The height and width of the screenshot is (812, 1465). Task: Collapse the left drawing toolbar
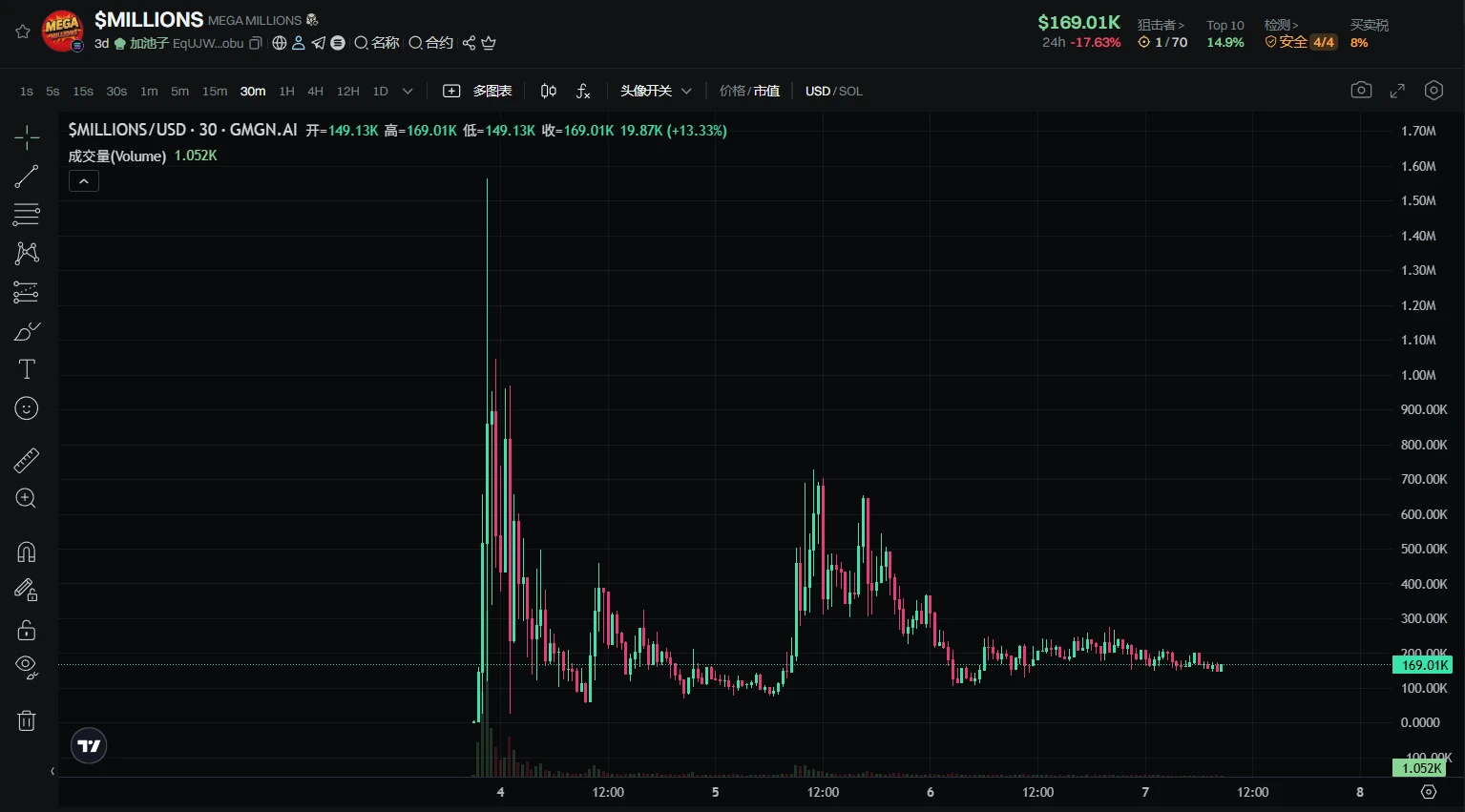click(x=52, y=771)
